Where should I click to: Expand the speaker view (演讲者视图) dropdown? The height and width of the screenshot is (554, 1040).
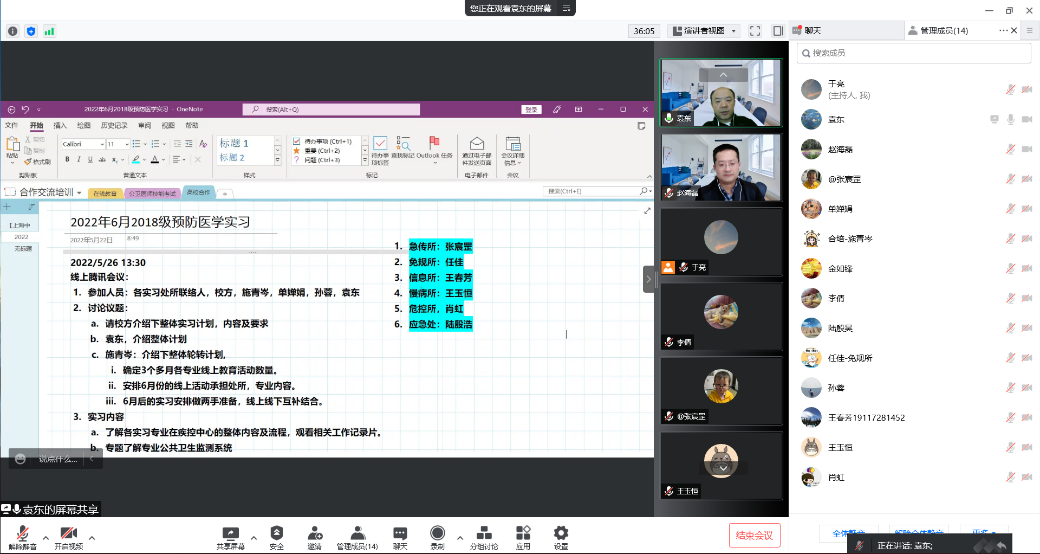point(703,31)
